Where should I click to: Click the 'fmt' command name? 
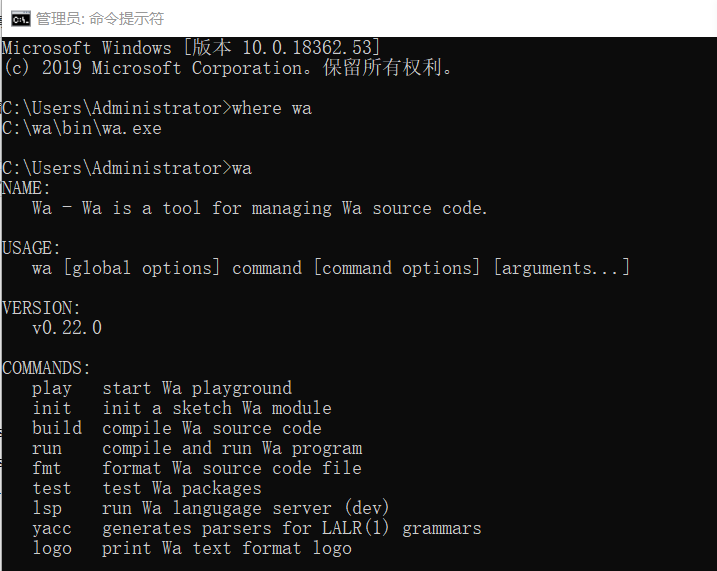47,468
